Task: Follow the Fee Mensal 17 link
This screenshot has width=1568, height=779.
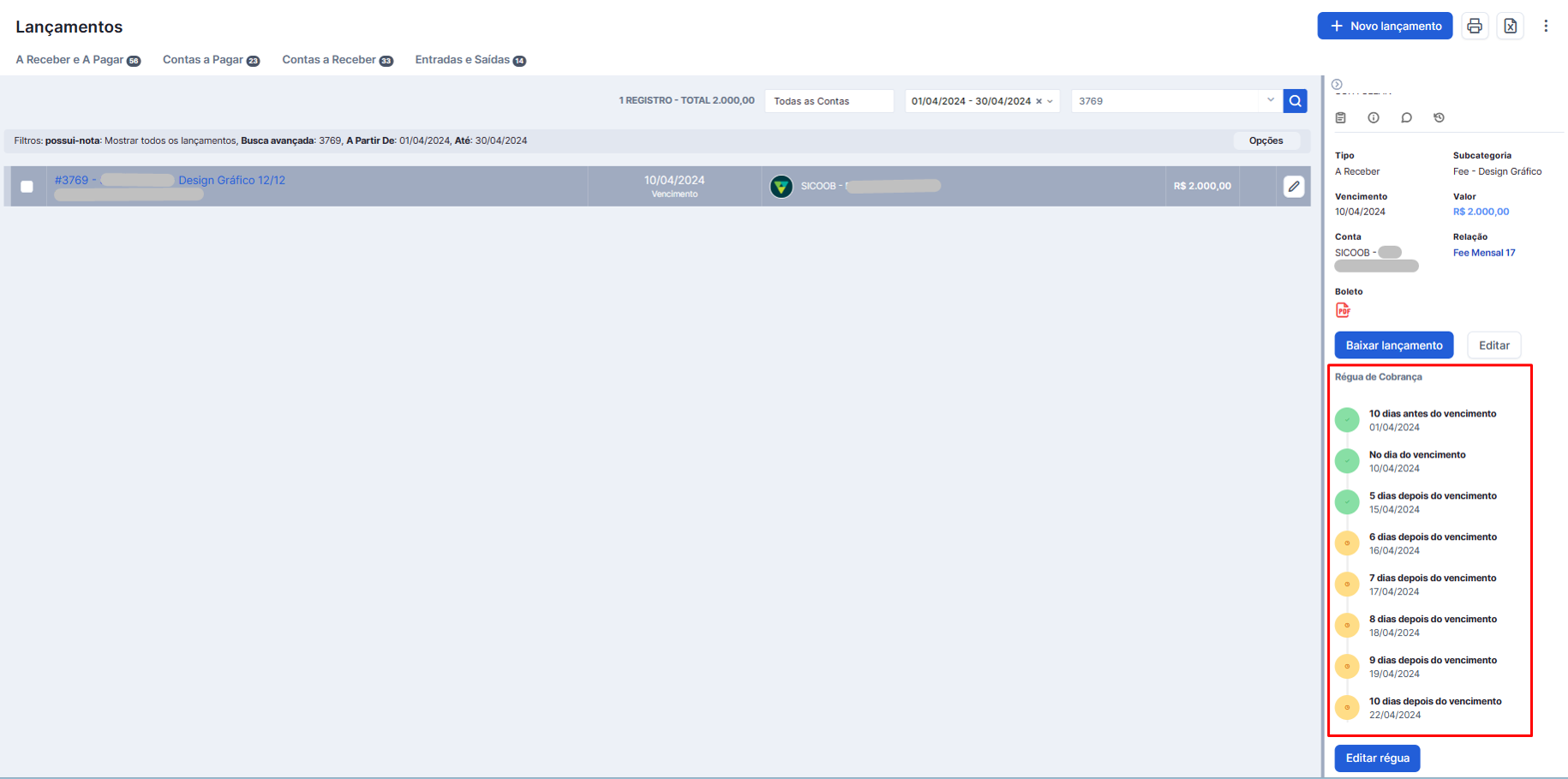Action: 1484,253
